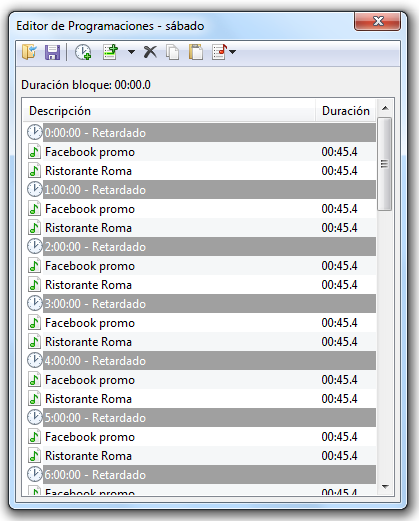Paste from clipboard icon
Viewport: 419px width, 521px height.
pos(196,52)
